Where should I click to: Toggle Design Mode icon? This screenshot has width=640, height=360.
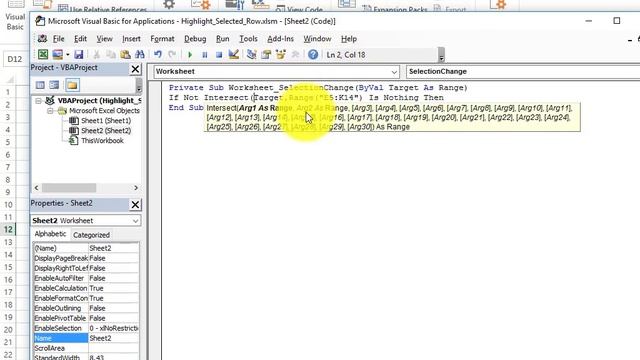point(233,54)
